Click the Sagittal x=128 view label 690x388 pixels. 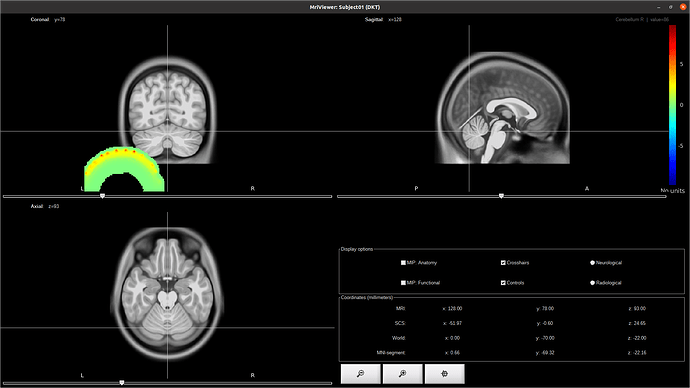[383, 19]
